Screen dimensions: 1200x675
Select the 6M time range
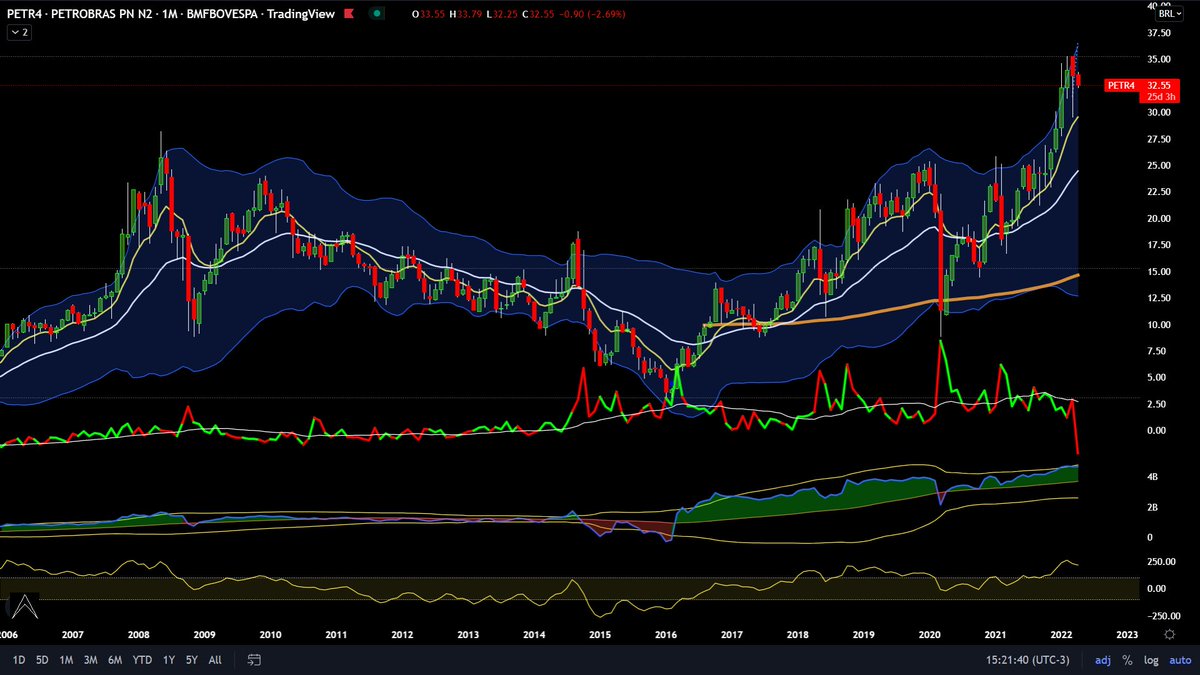click(115, 660)
